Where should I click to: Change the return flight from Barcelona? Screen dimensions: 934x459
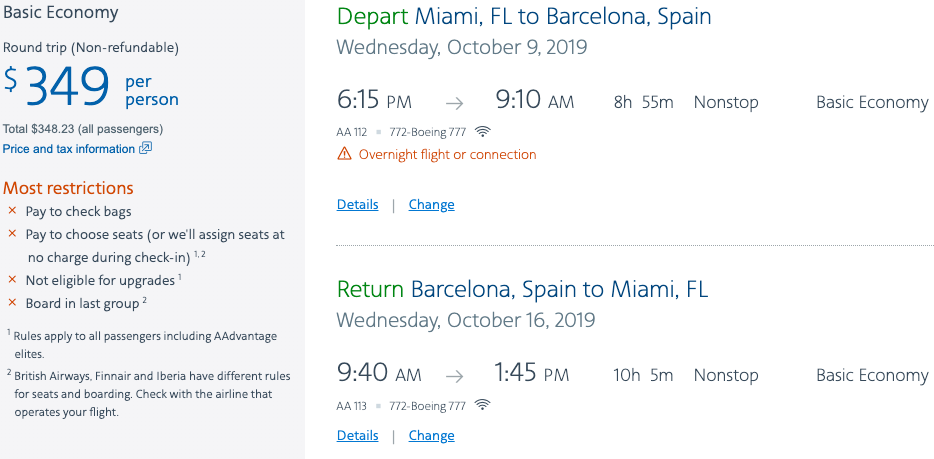(x=431, y=436)
